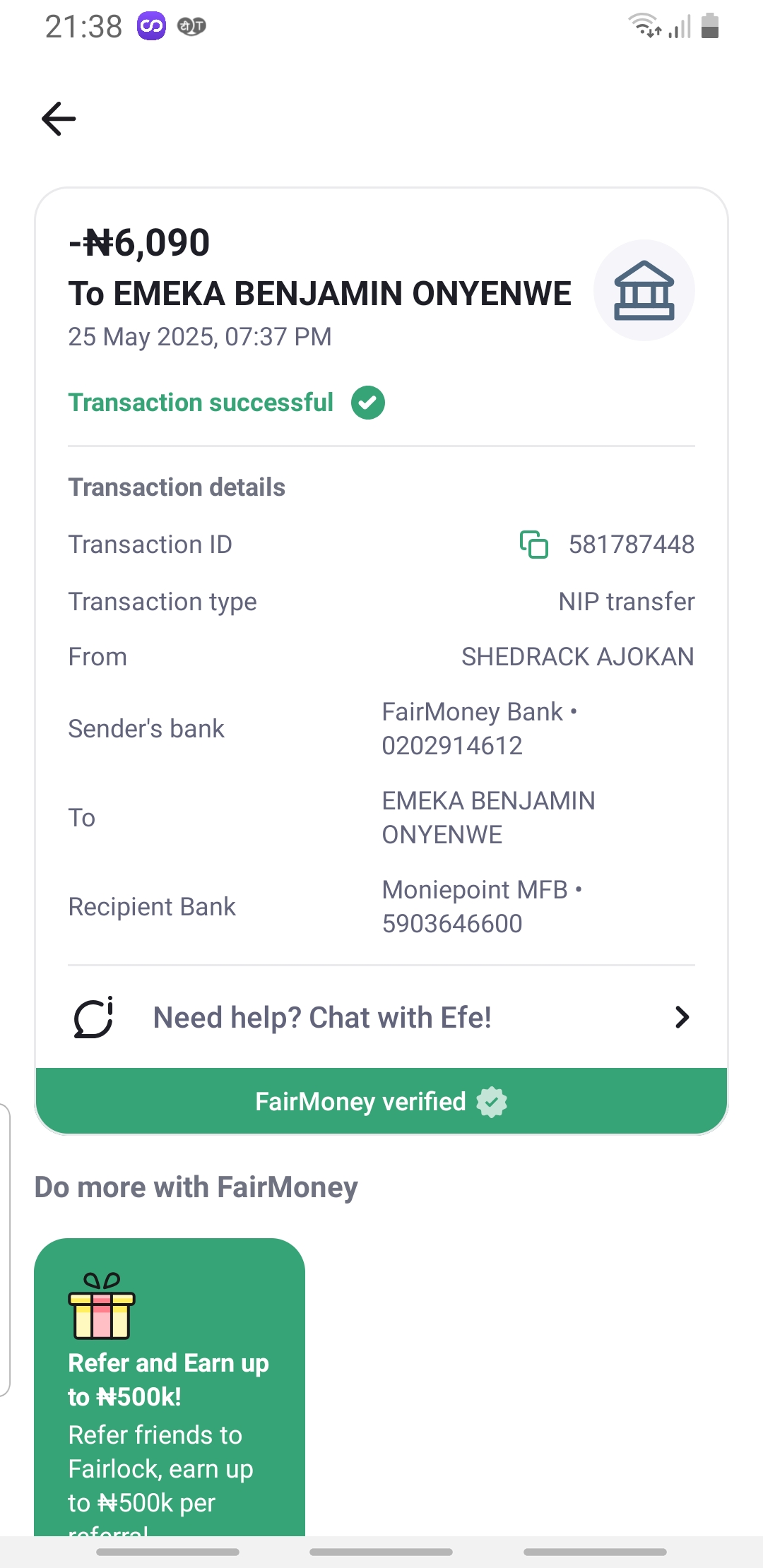Copy the transaction ID with the copy icon

click(x=534, y=545)
